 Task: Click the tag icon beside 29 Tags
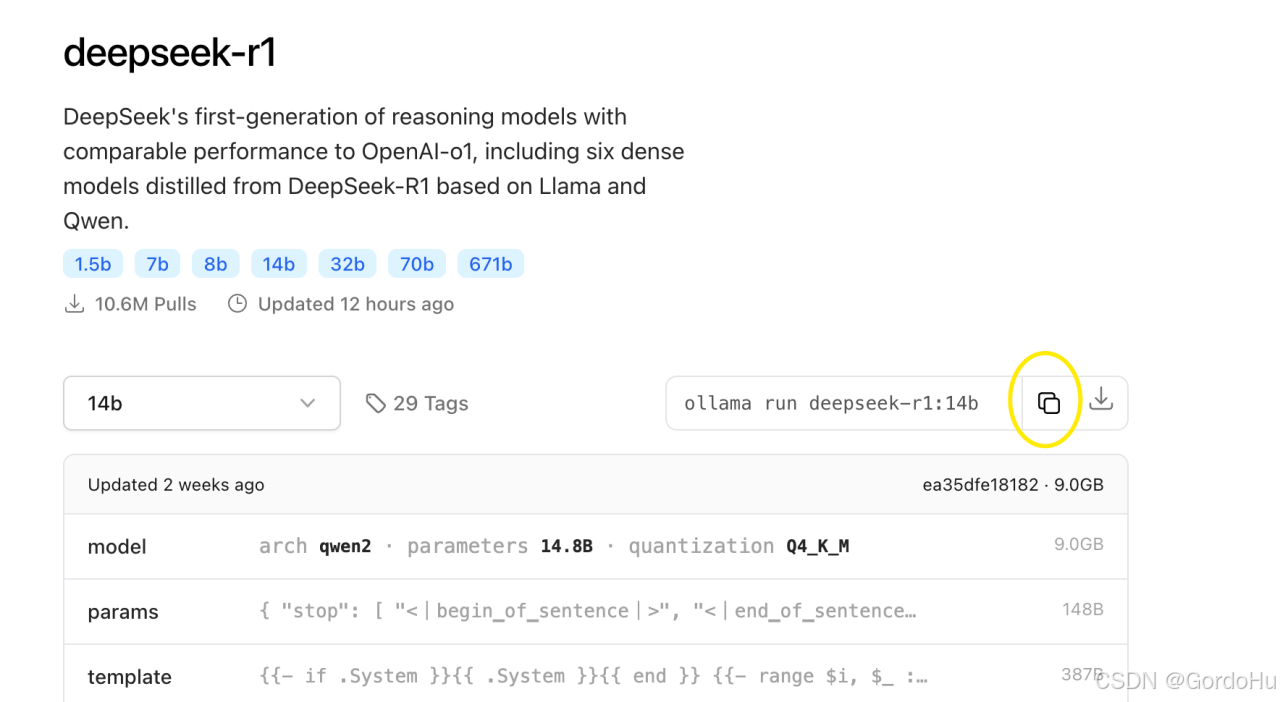[376, 403]
